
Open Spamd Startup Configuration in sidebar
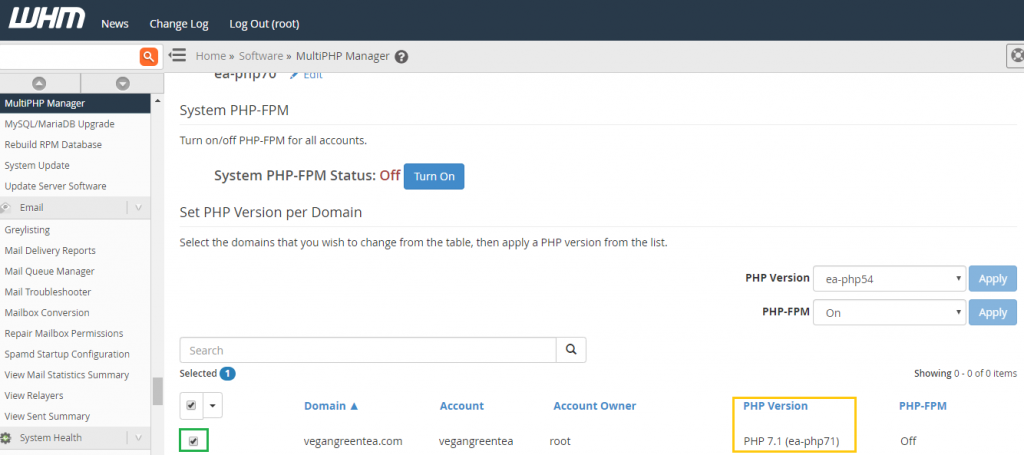(67, 354)
